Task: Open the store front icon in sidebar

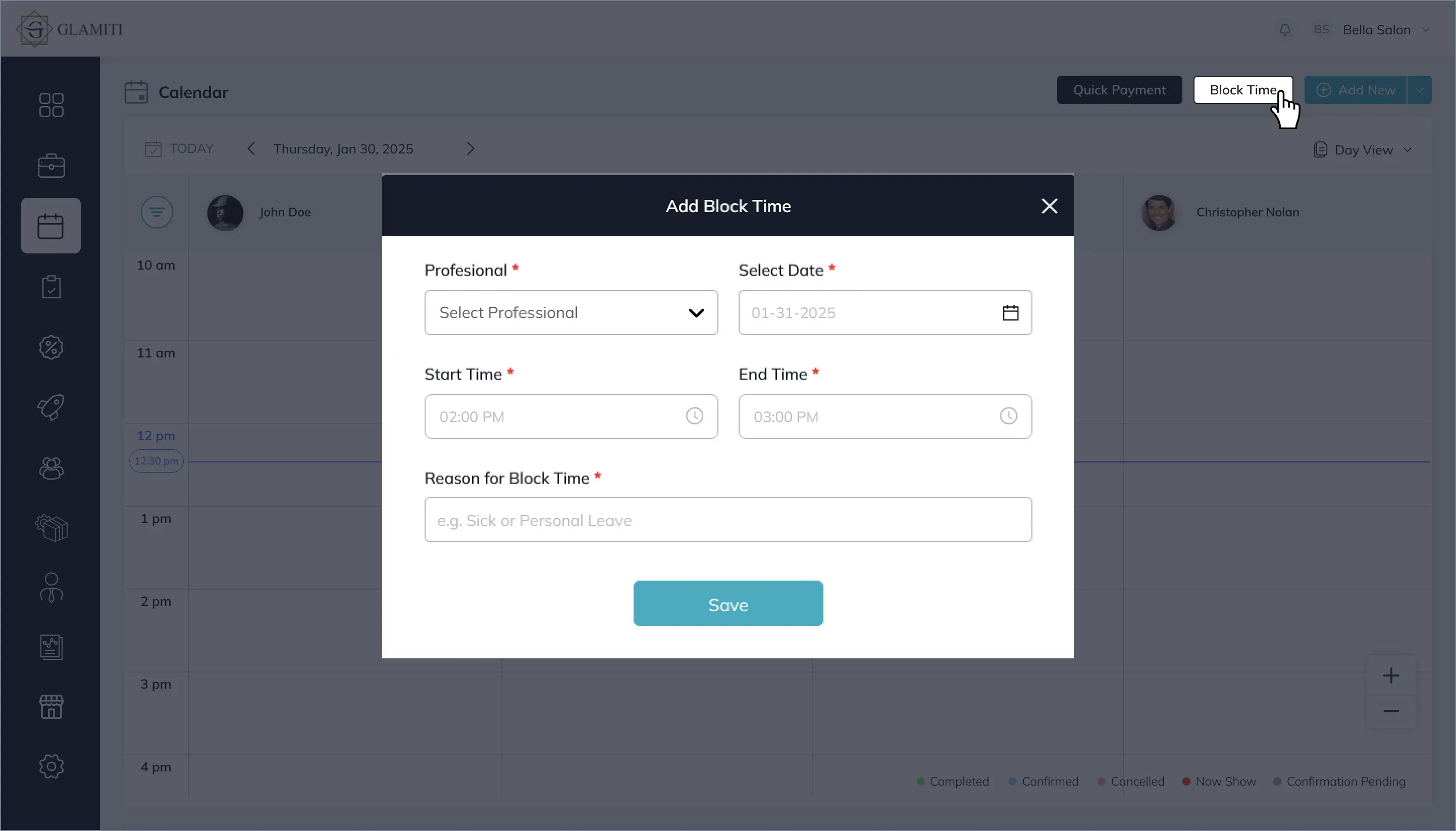Action: tap(51, 707)
